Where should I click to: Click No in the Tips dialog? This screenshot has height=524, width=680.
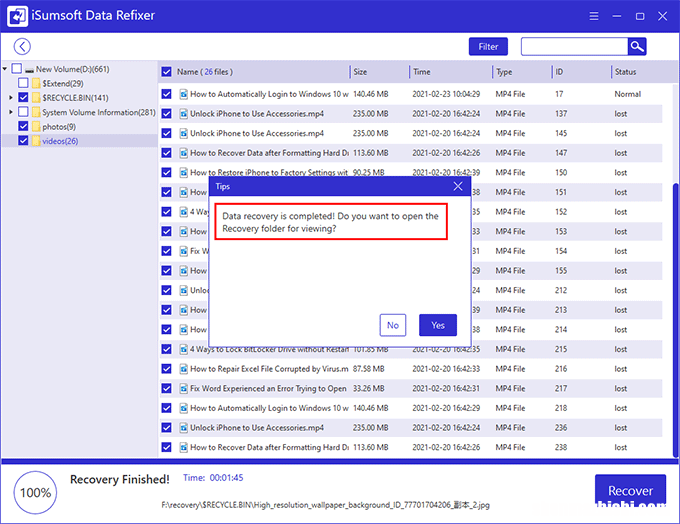pos(393,325)
